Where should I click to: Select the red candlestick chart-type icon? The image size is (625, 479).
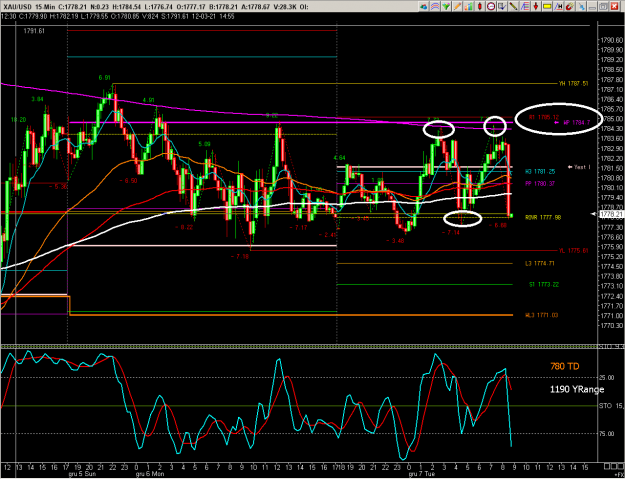coord(480,6)
